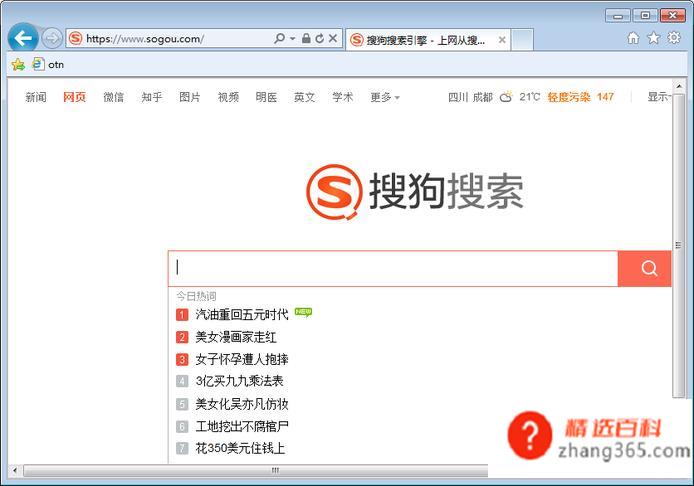Maximize the browser window
Image resolution: width=694 pixels, height=486 pixels.
[645, 15]
